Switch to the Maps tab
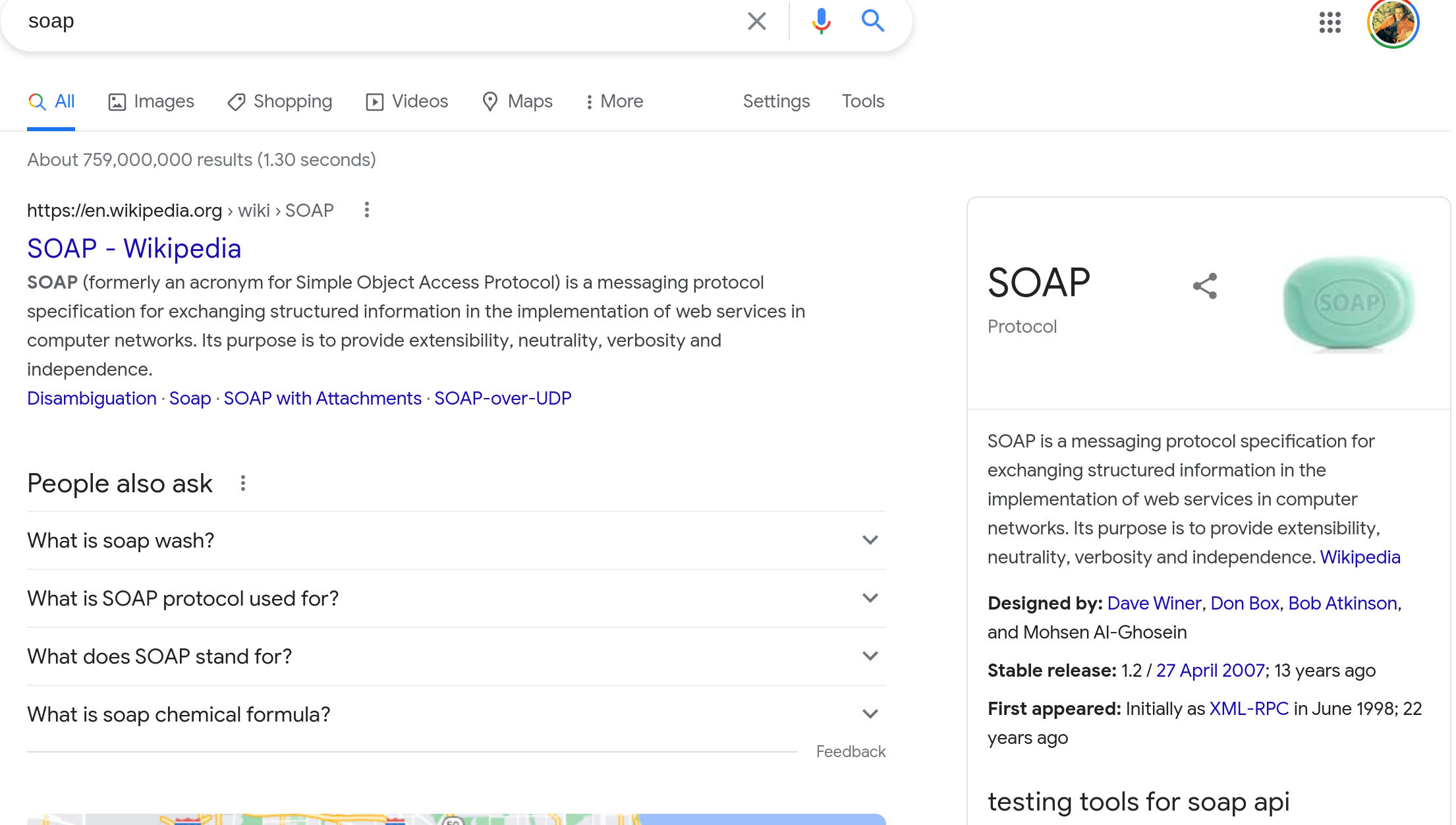The image size is (1456, 825). (x=517, y=101)
